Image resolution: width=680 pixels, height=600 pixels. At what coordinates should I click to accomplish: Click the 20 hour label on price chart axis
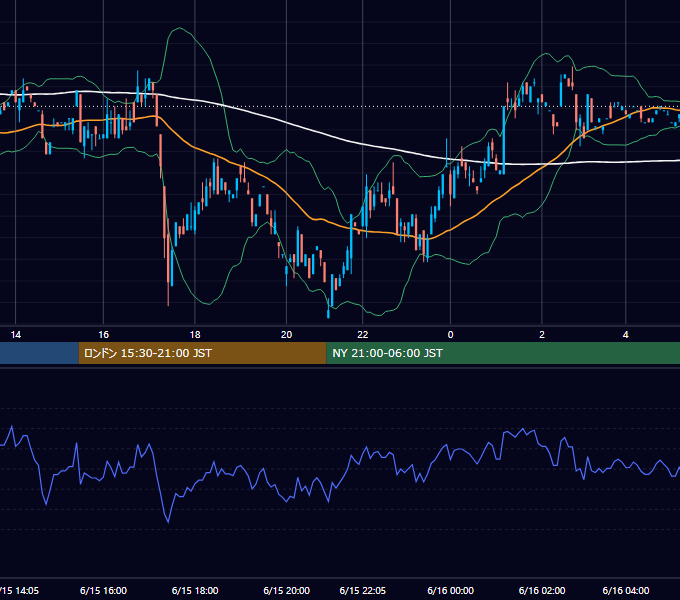point(286,335)
